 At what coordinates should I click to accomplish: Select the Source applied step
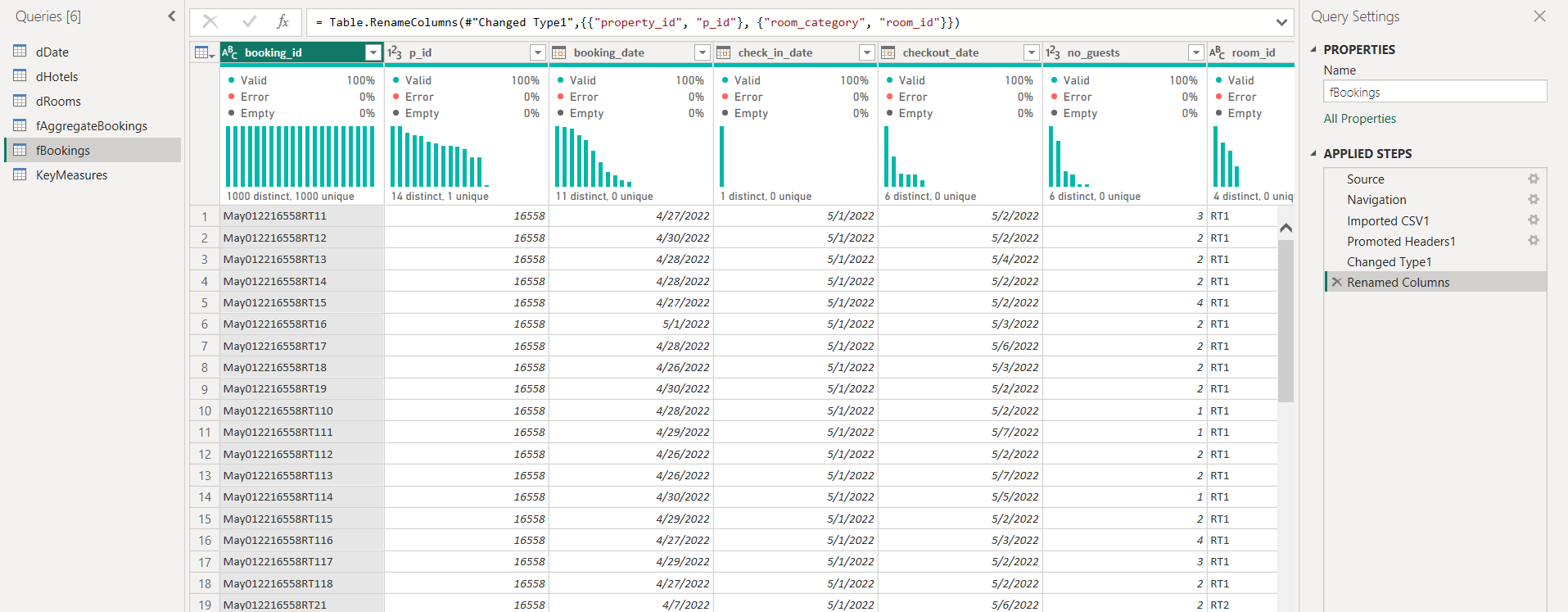click(x=1435, y=179)
